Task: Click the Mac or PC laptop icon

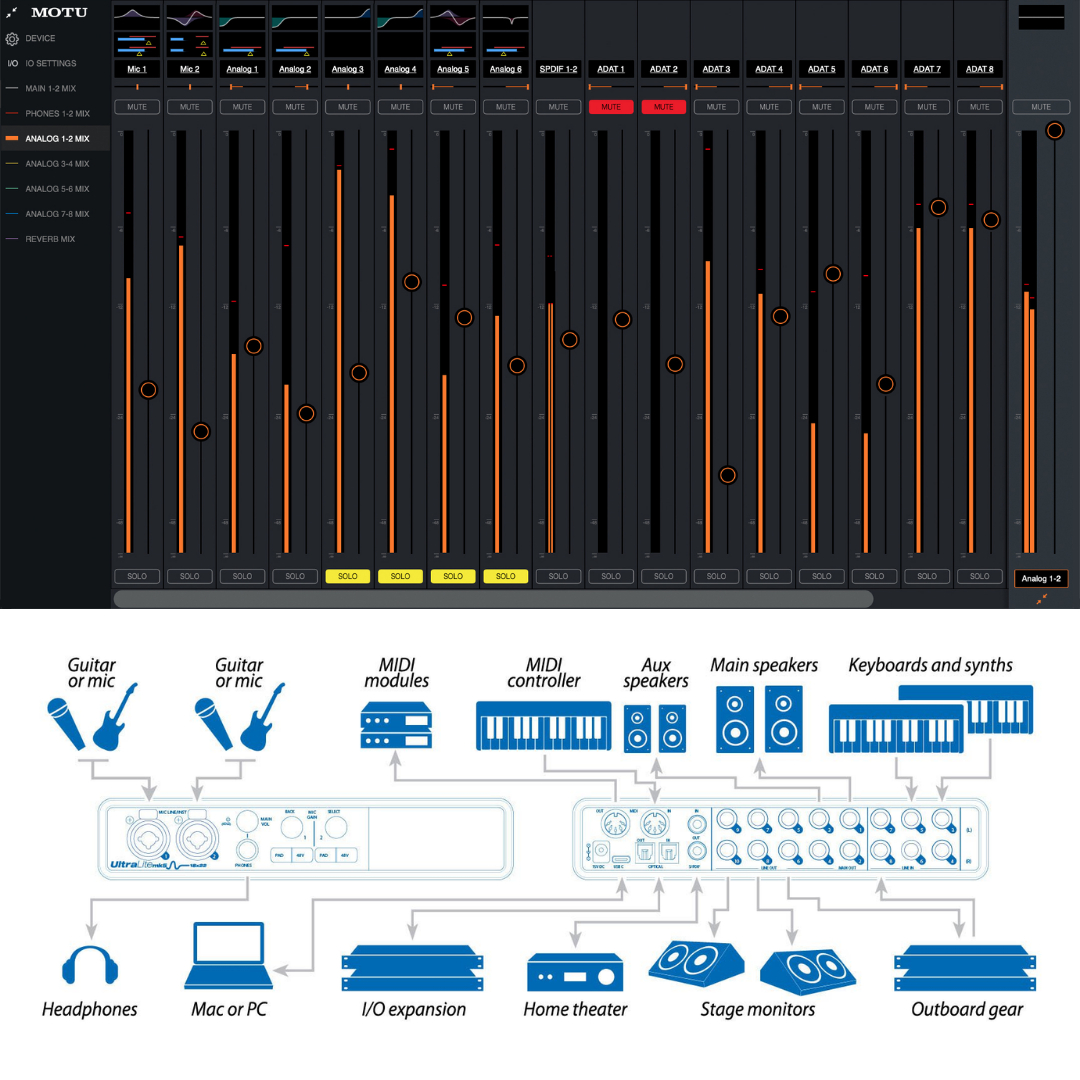Action: pyautogui.click(x=229, y=955)
